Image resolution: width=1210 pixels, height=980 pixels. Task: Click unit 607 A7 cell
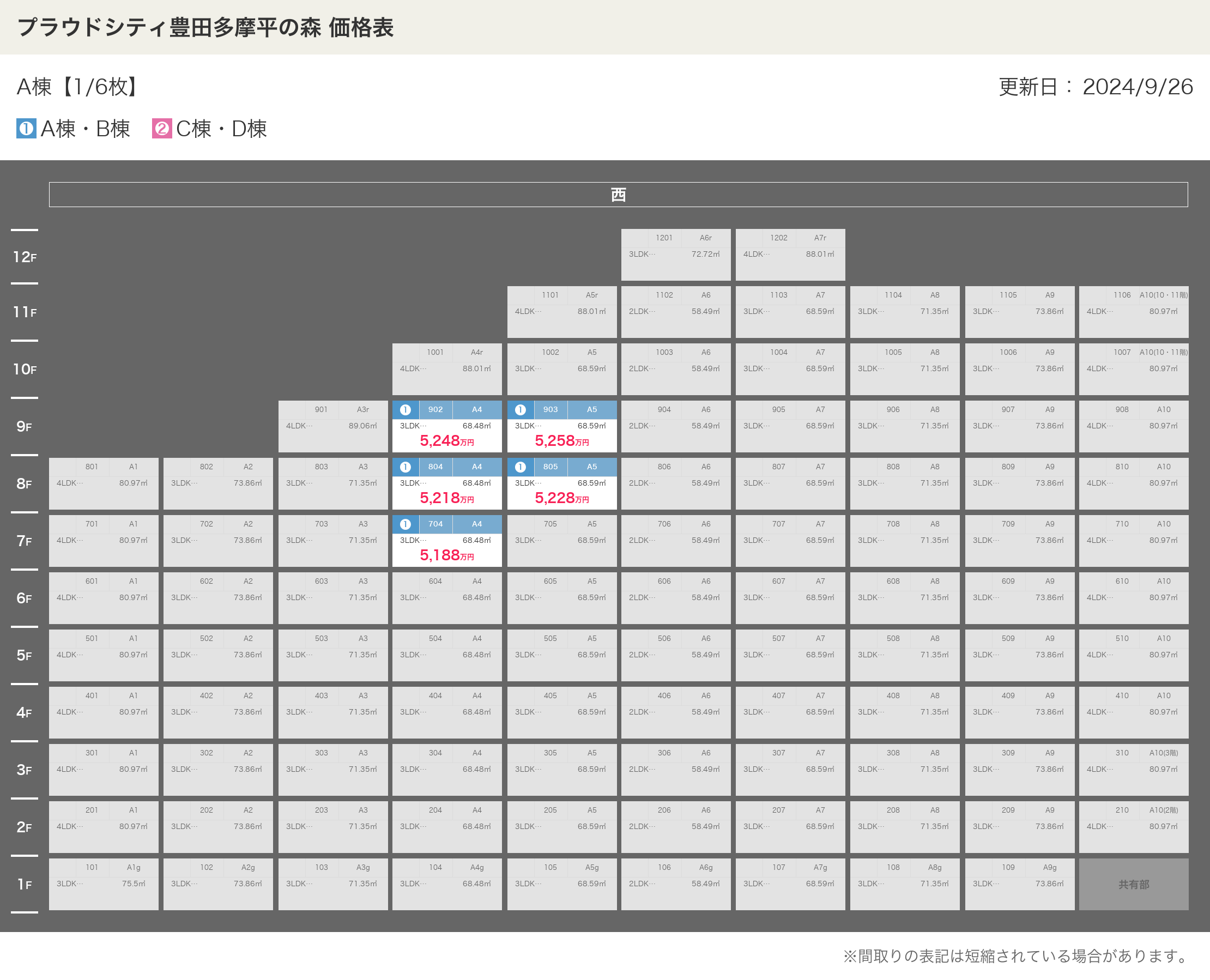click(x=790, y=598)
